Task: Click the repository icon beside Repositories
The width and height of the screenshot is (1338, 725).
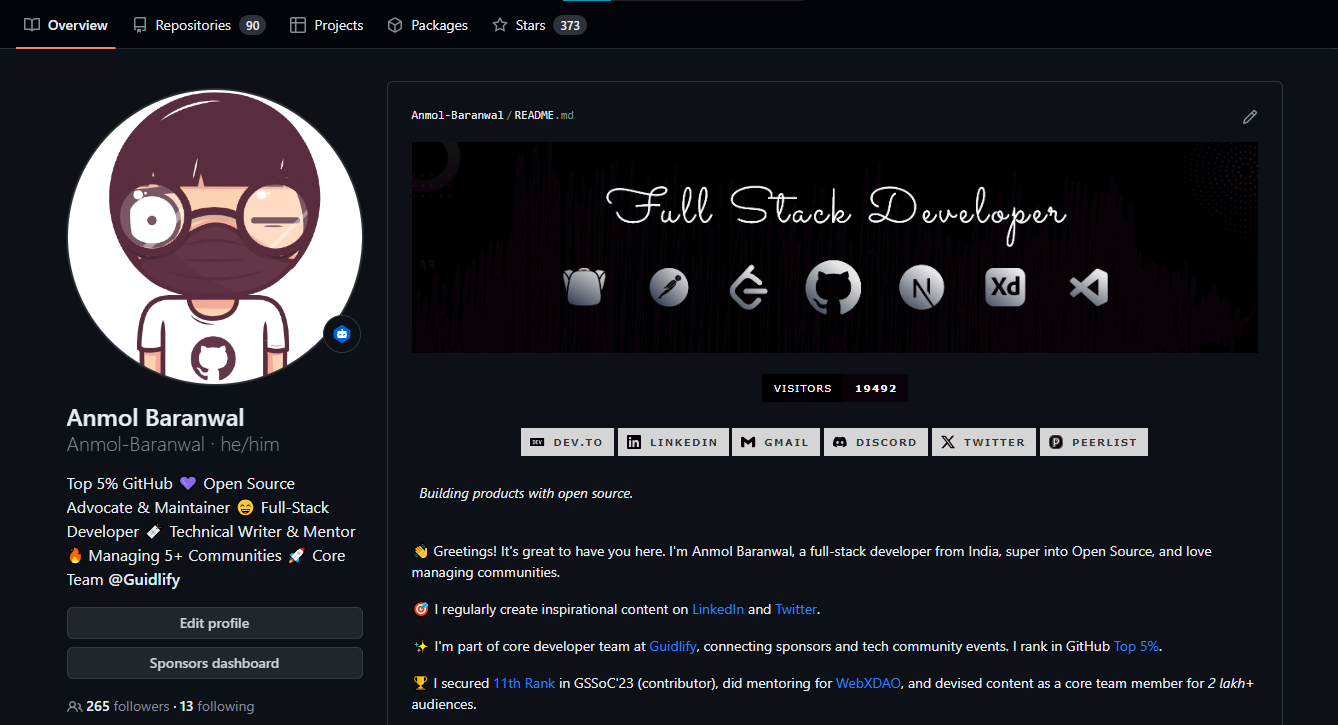Action: point(140,25)
